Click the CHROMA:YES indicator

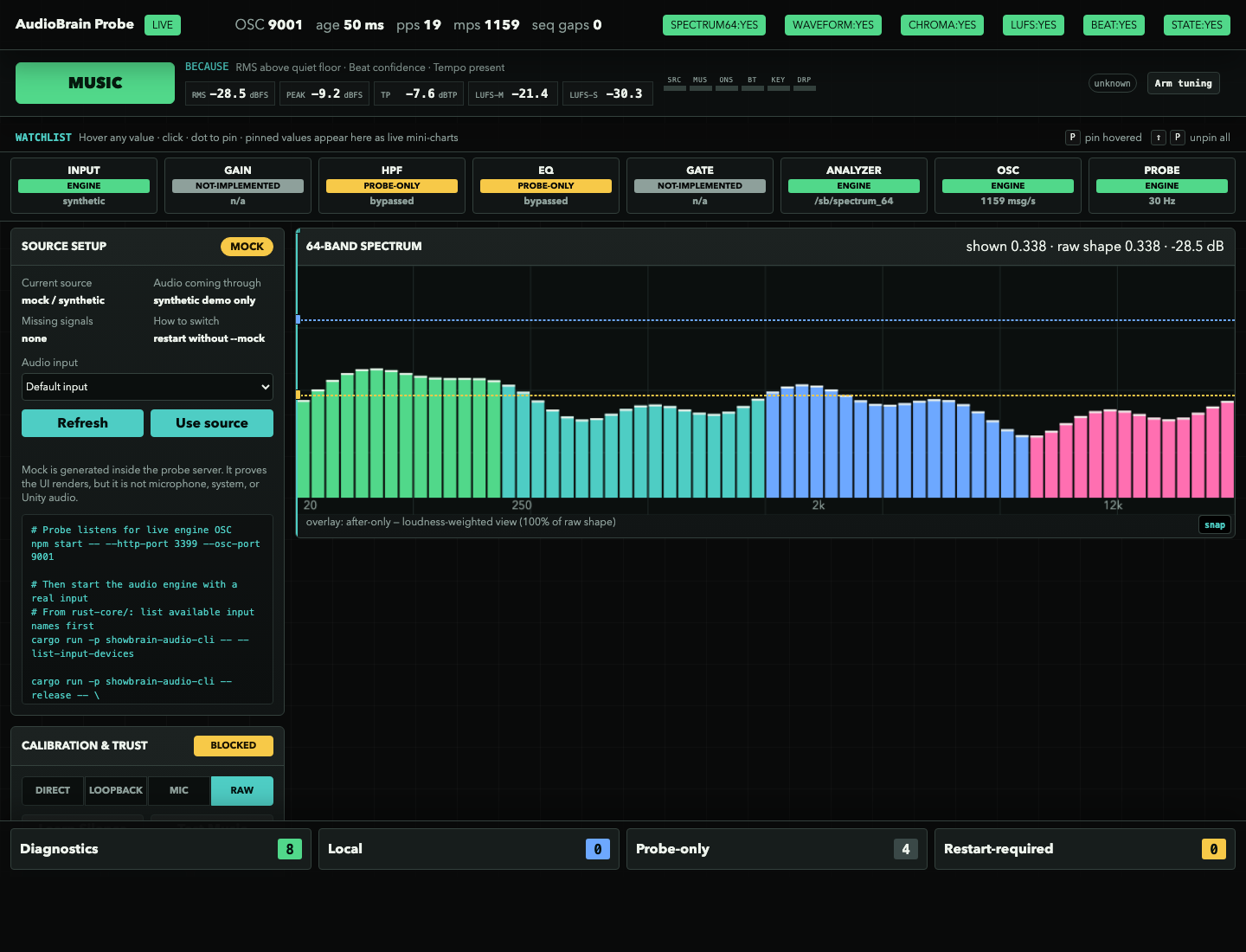click(x=941, y=25)
